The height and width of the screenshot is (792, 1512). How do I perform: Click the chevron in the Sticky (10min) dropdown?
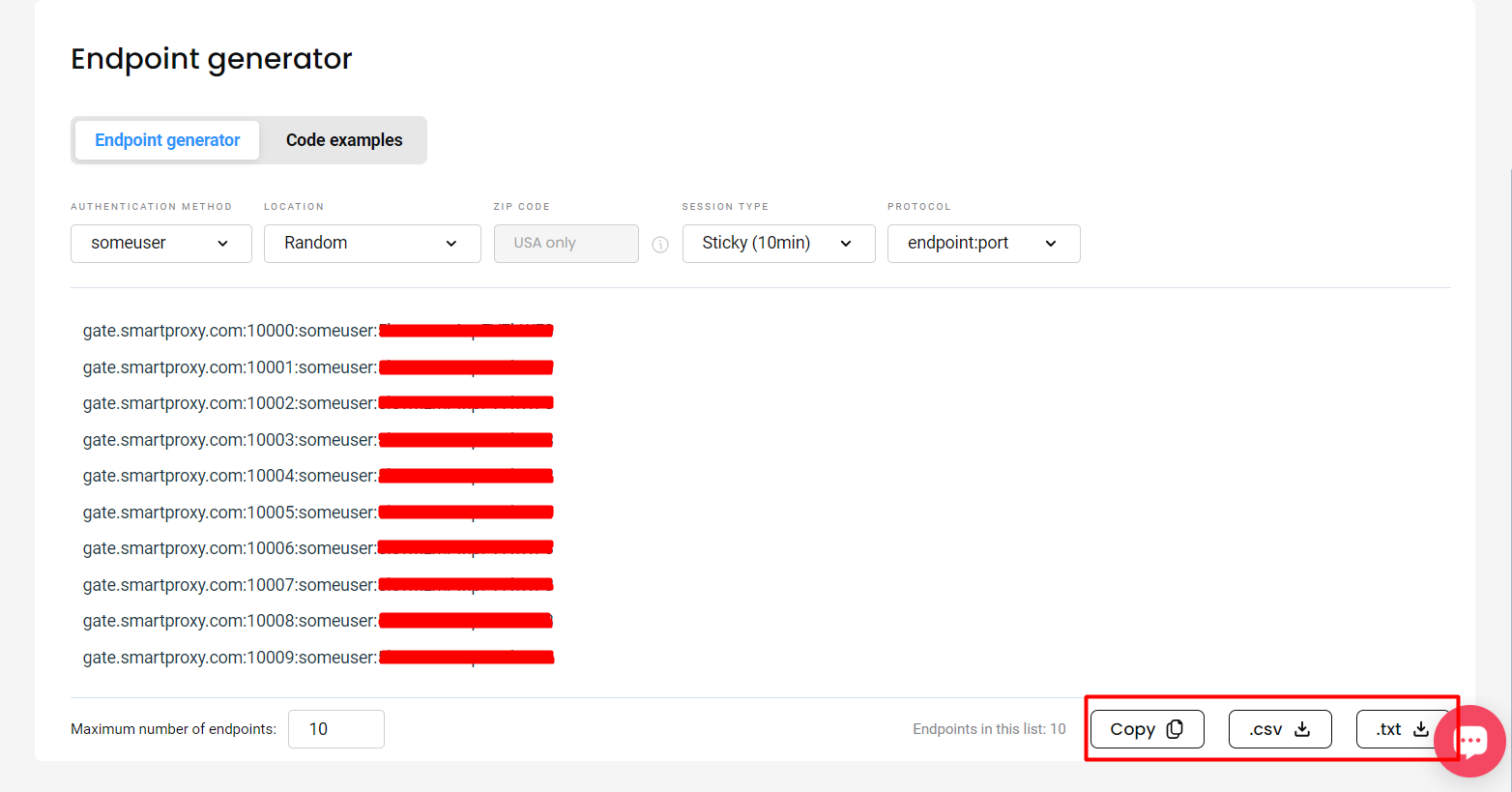tap(846, 244)
